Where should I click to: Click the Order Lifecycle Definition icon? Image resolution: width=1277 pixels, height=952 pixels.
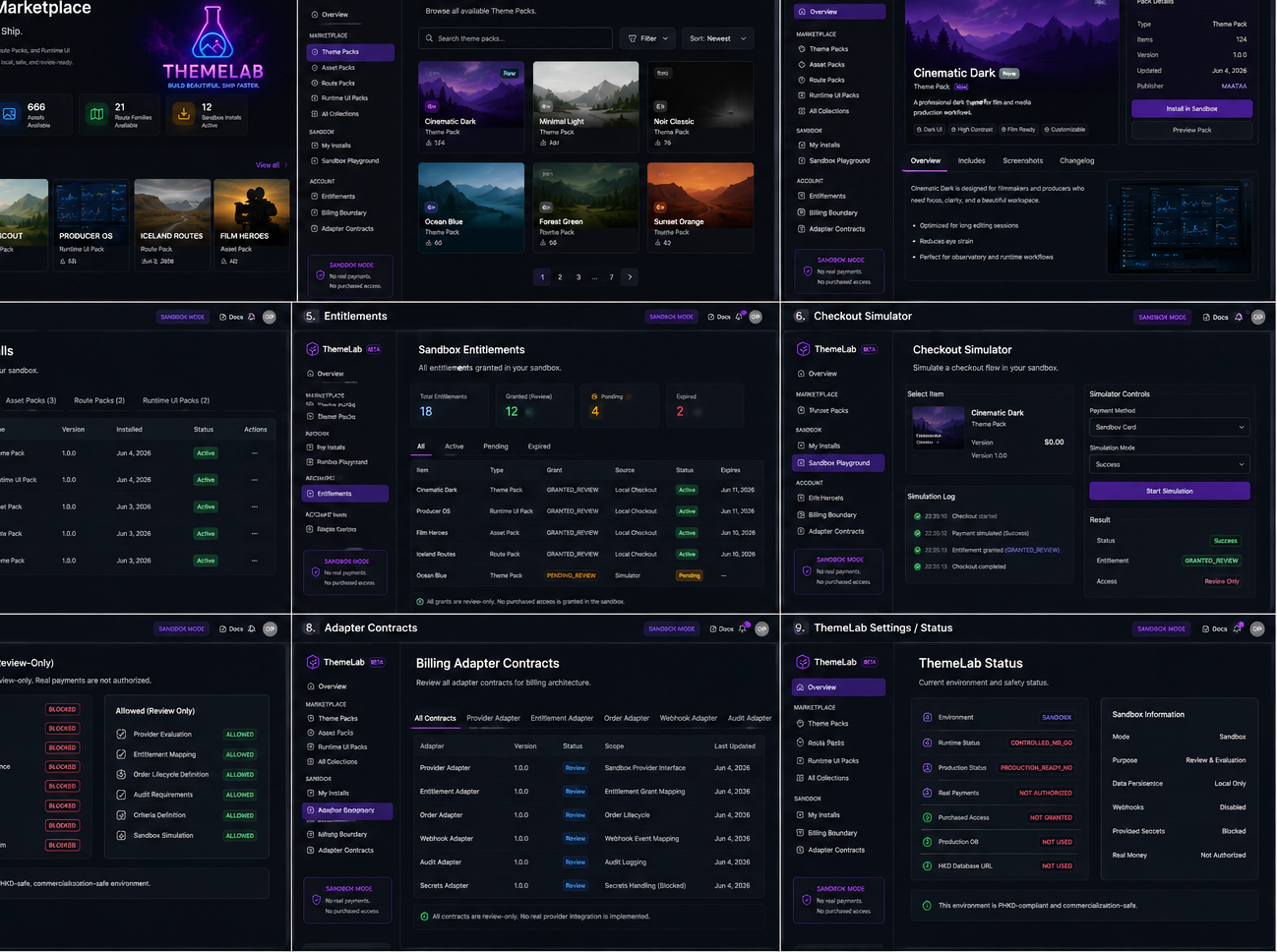coord(121,774)
